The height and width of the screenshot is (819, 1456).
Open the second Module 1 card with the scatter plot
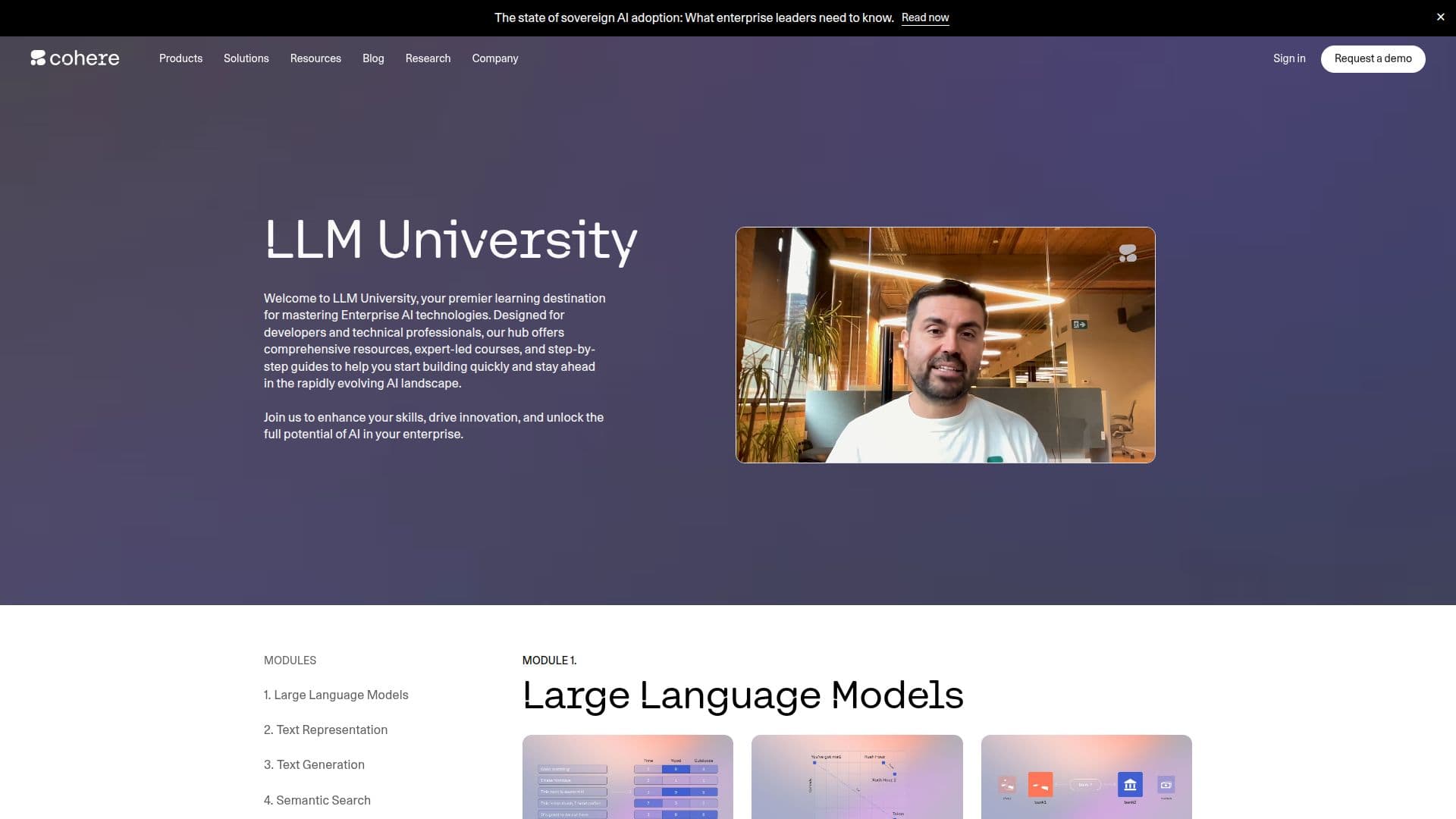(x=857, y=777)
